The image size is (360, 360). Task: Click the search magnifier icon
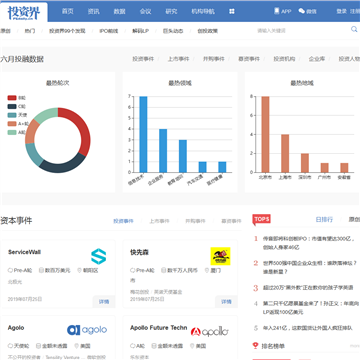[x=354, y=30]
